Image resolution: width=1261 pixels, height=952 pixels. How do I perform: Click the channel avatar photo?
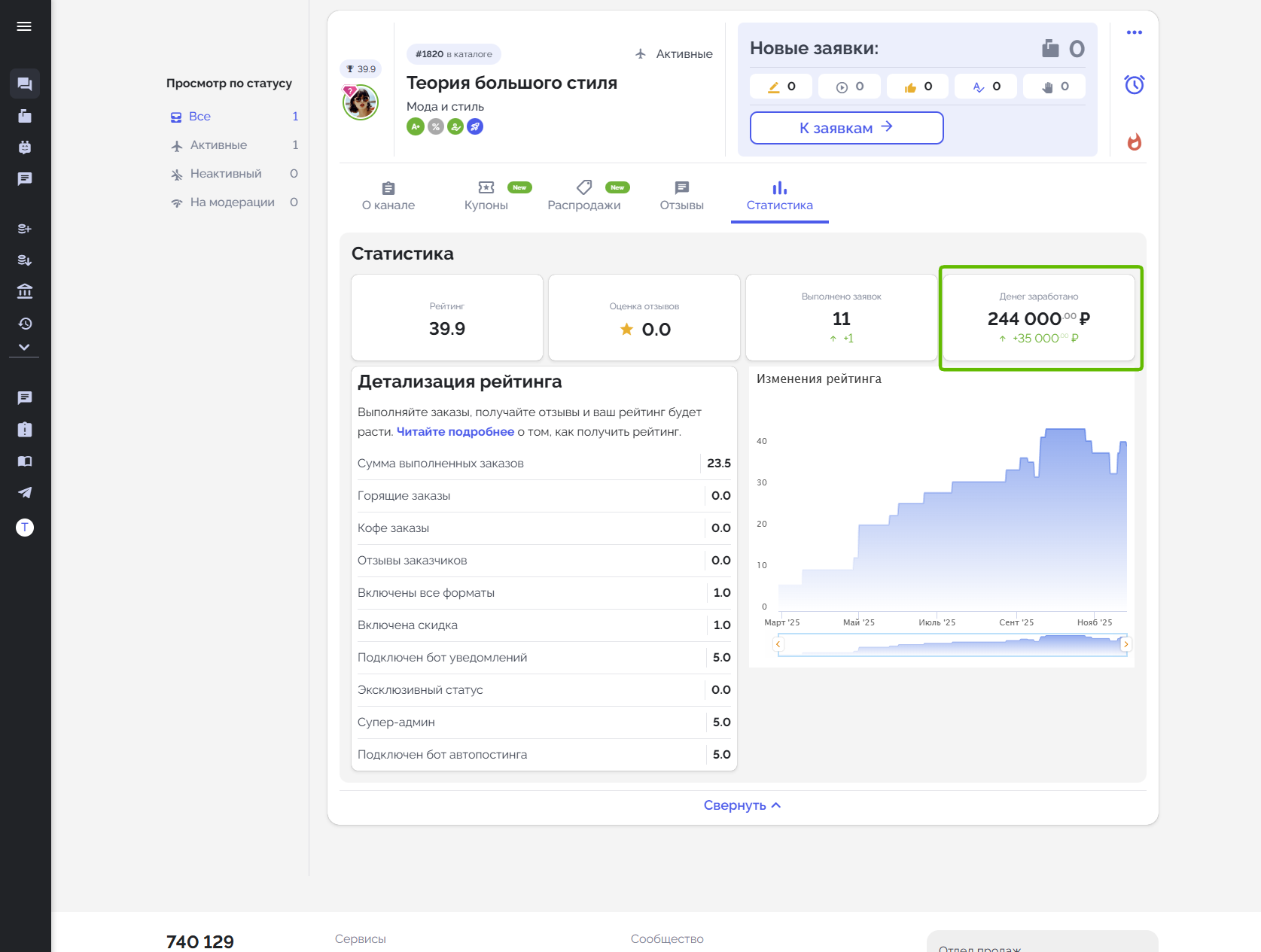pos(361,102)
